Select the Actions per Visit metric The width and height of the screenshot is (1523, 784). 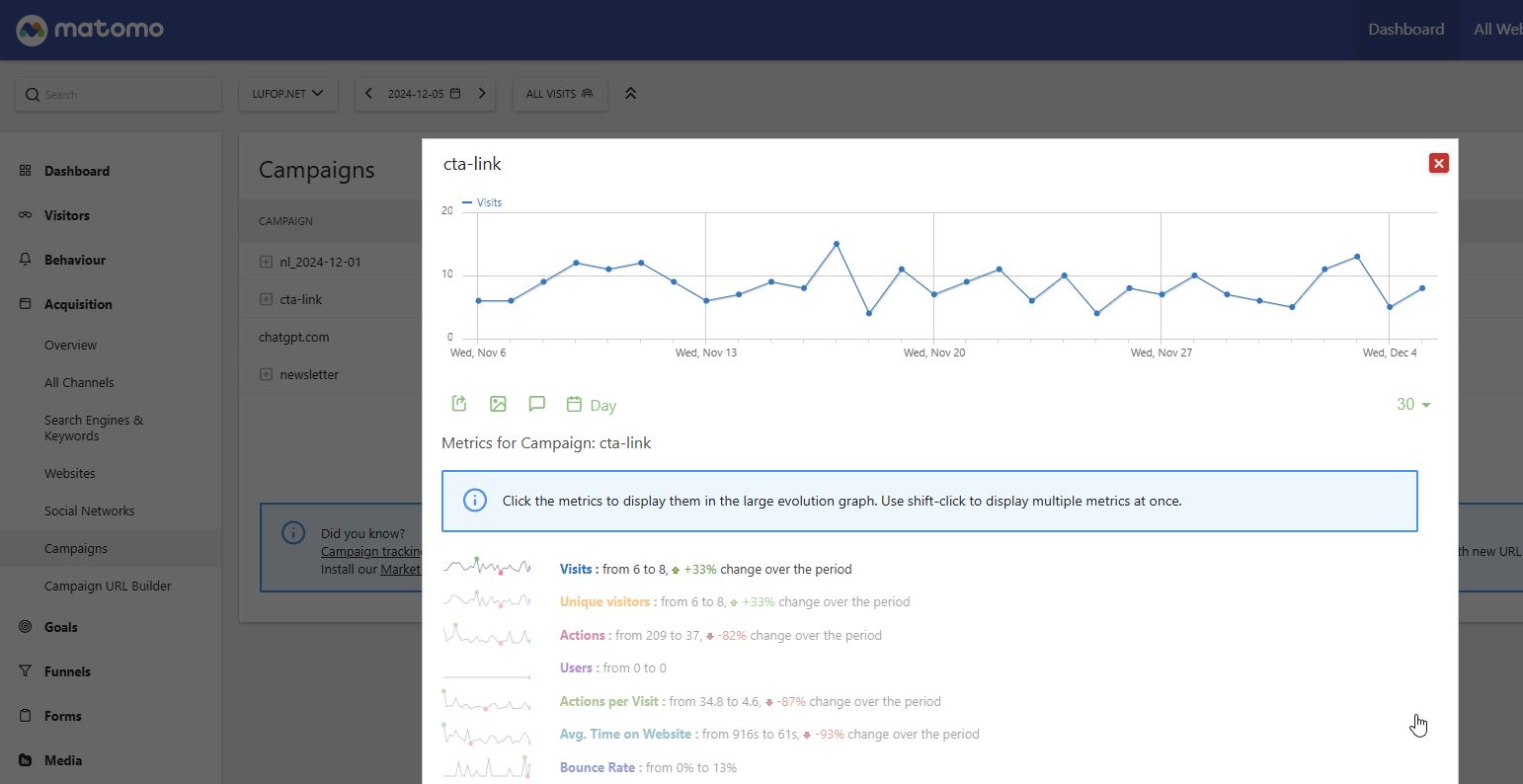608,702
